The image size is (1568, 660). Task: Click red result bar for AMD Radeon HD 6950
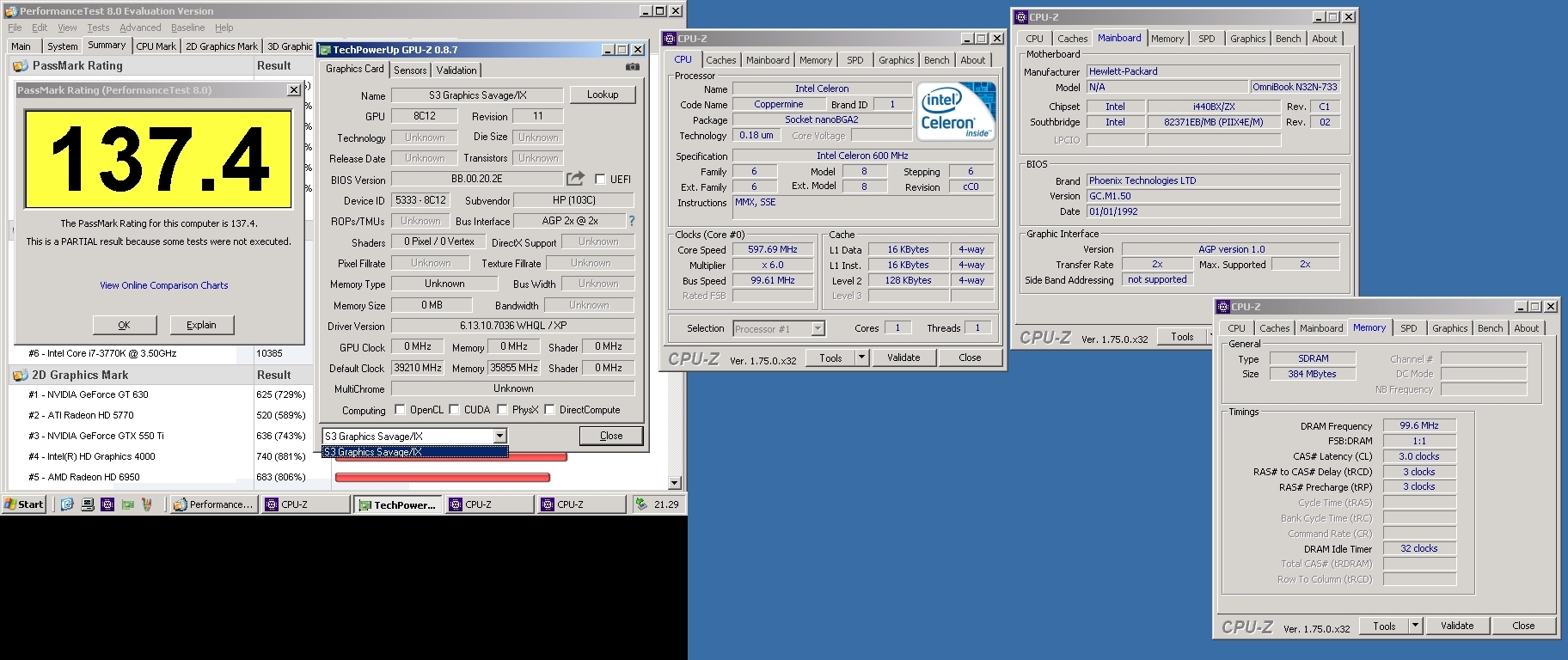[442, 478]
